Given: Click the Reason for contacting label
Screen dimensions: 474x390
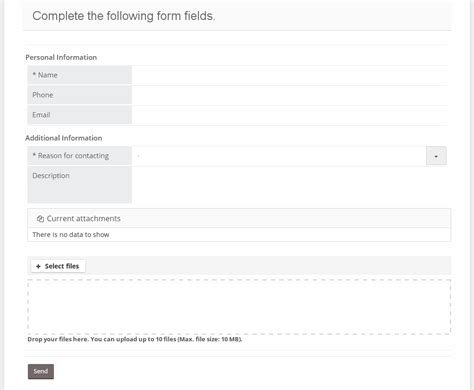Looking at the screenshot, I should (71, 156).
